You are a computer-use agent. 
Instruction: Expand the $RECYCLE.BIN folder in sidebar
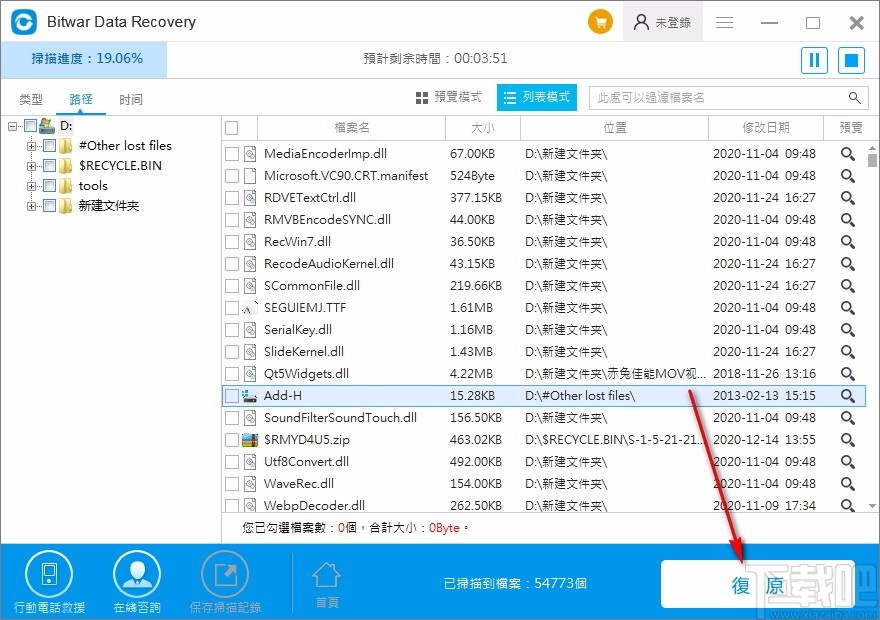tap(30, 166)
